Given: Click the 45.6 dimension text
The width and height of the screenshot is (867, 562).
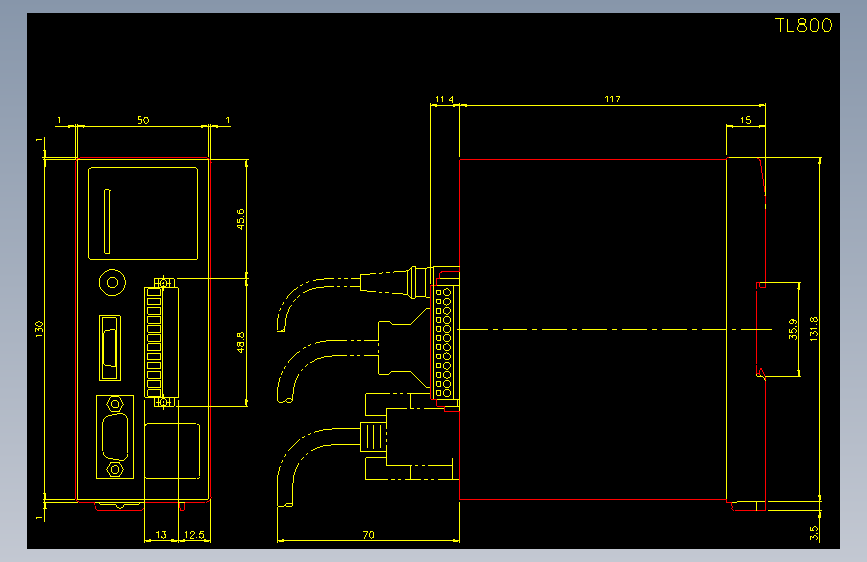Looking at the screenshot, I should tap(241, 219).
